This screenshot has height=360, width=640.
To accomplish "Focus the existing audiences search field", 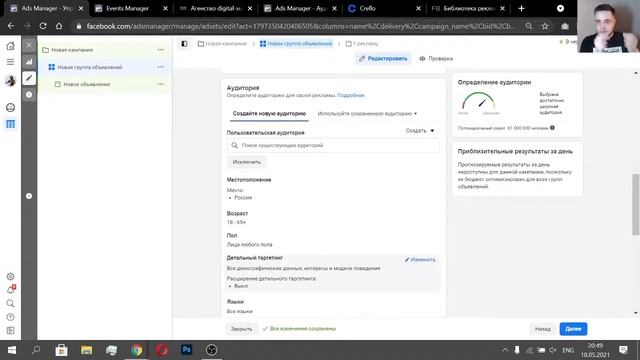I will point(333,145).
